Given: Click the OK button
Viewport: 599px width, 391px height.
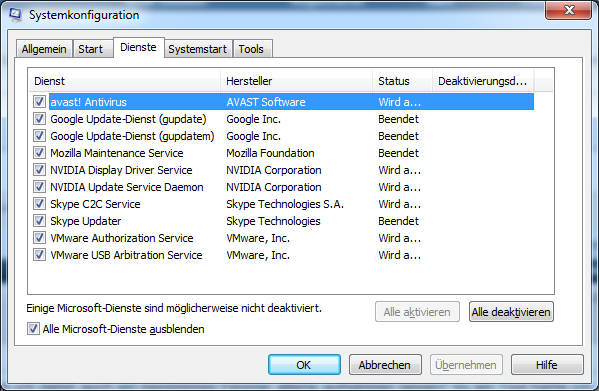Looking at the screenshot, I should (304, 365).
